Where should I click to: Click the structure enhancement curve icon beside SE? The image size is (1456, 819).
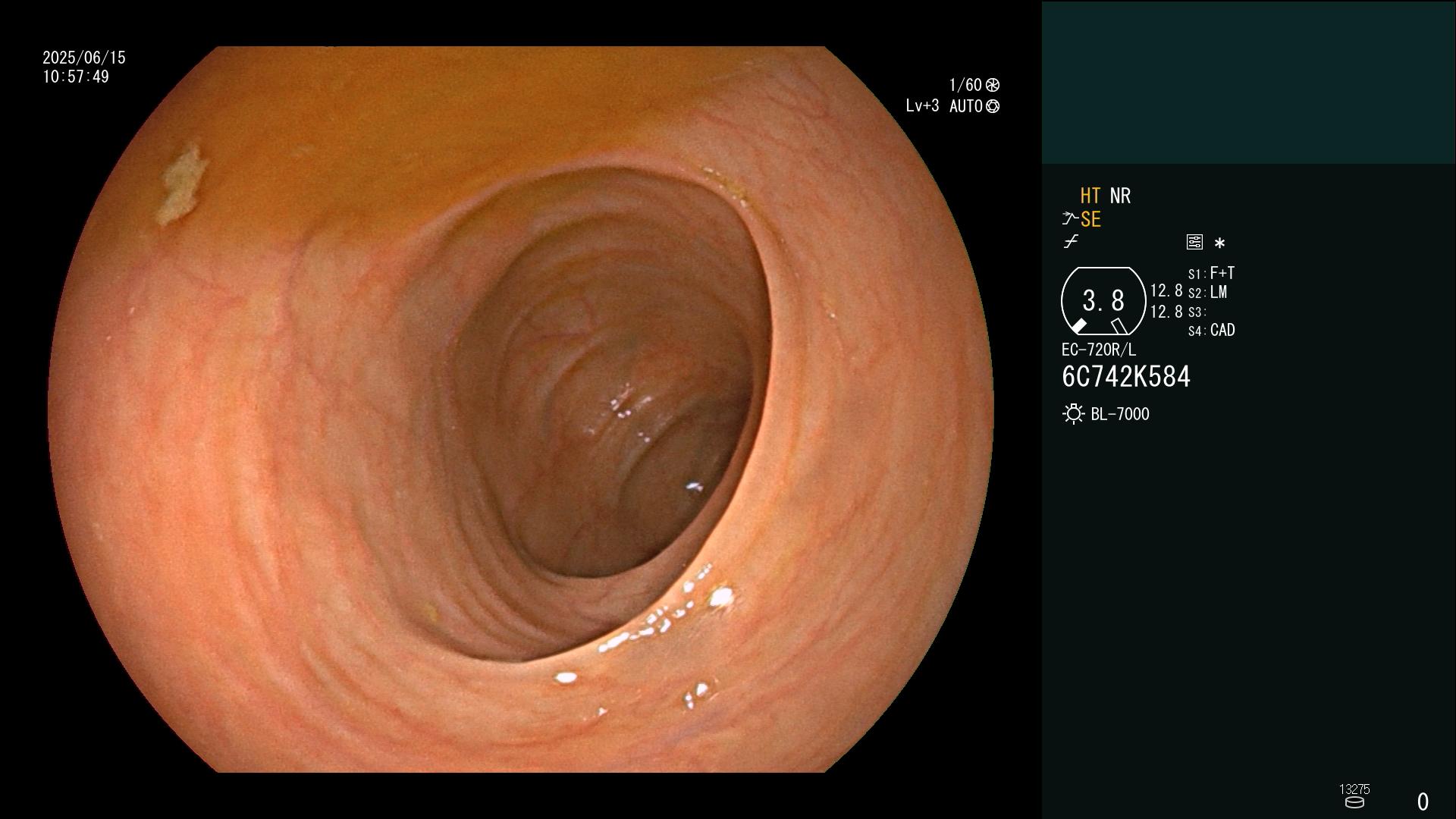pyautogui.click(x=1070, y=219)
